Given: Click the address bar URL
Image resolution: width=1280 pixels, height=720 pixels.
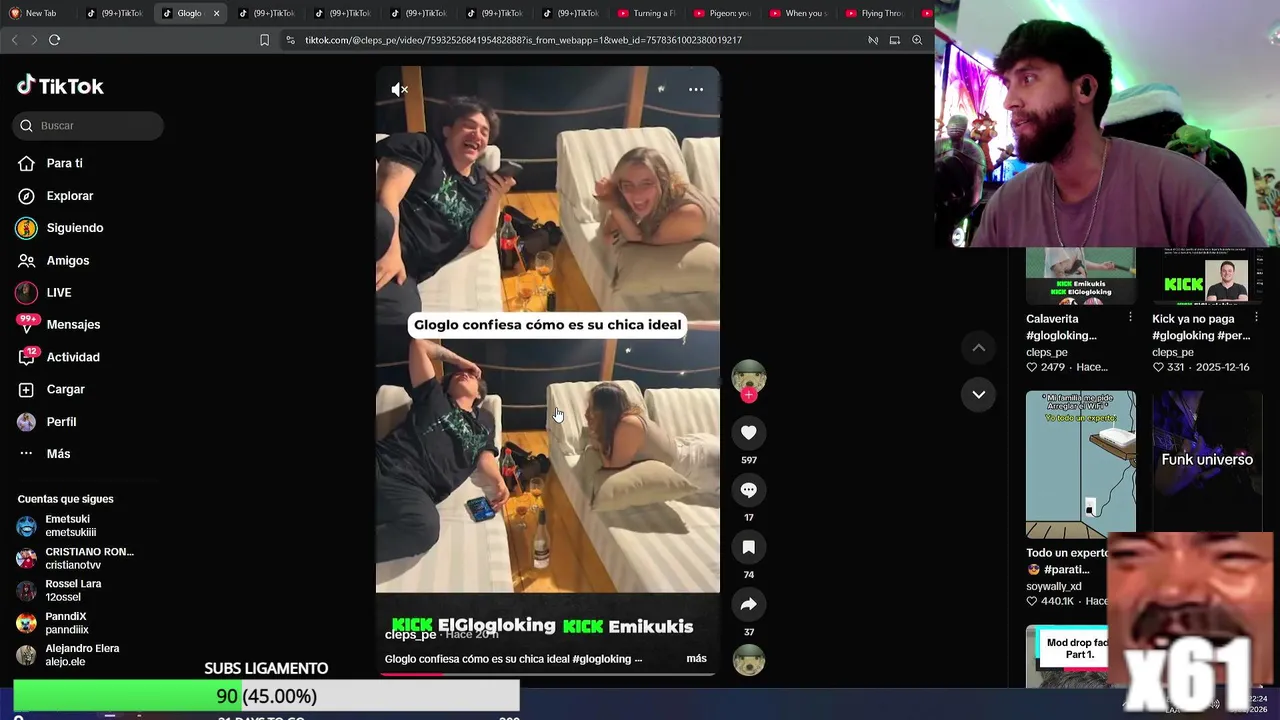Looking at the screenshot, I should tap(523, 40).
